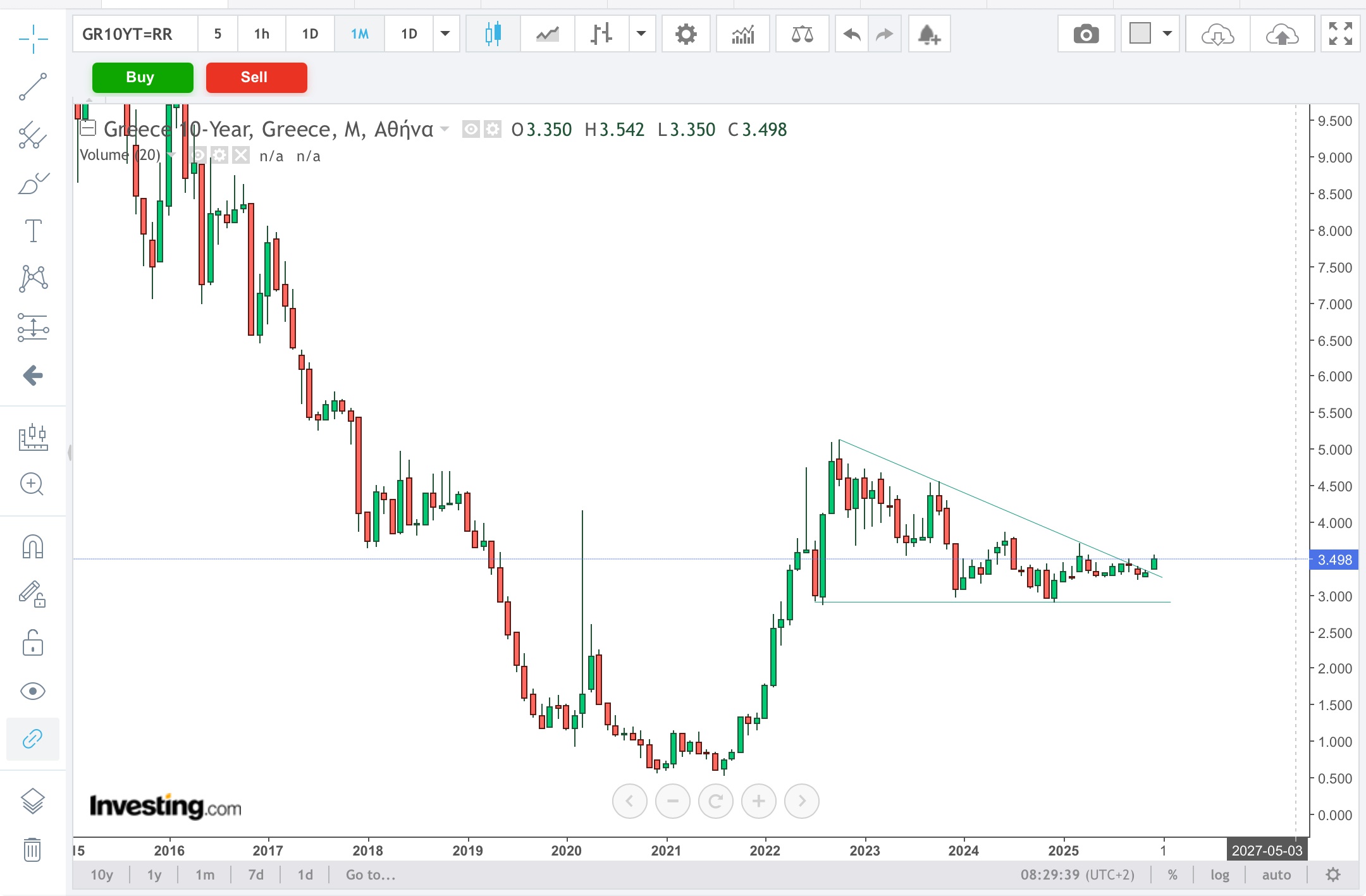1366x896 pixels.
Task: Add an alert with bell icon
Action: 928,34
